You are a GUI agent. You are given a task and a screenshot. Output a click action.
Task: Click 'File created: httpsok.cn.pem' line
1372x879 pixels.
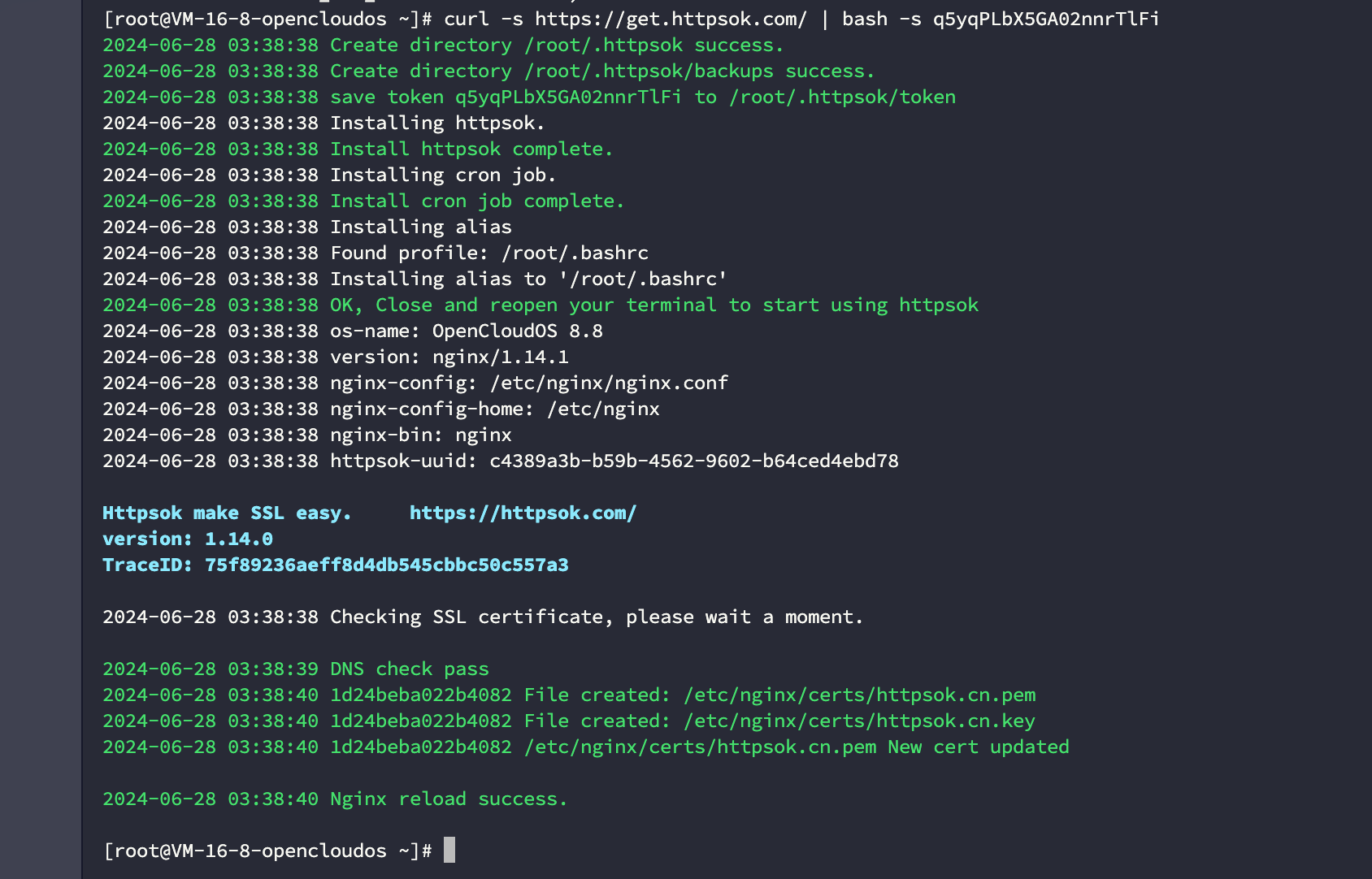[569, 695]
